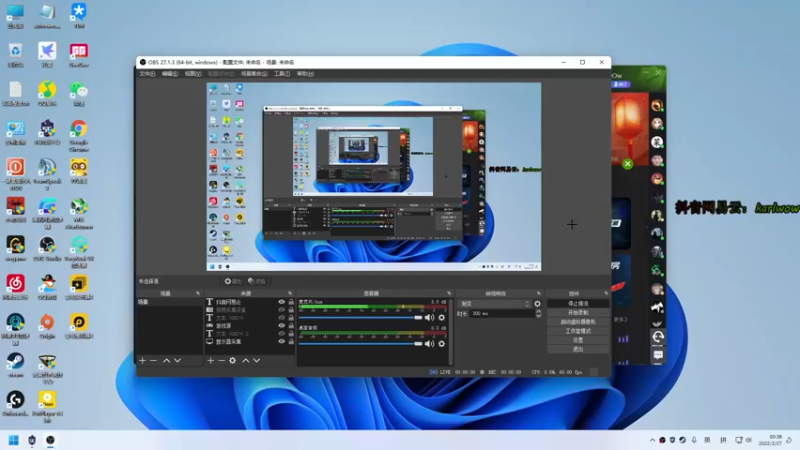Toggle lock on 抖音网易云 source
The image size is (800, 450).
click(291, 302)
